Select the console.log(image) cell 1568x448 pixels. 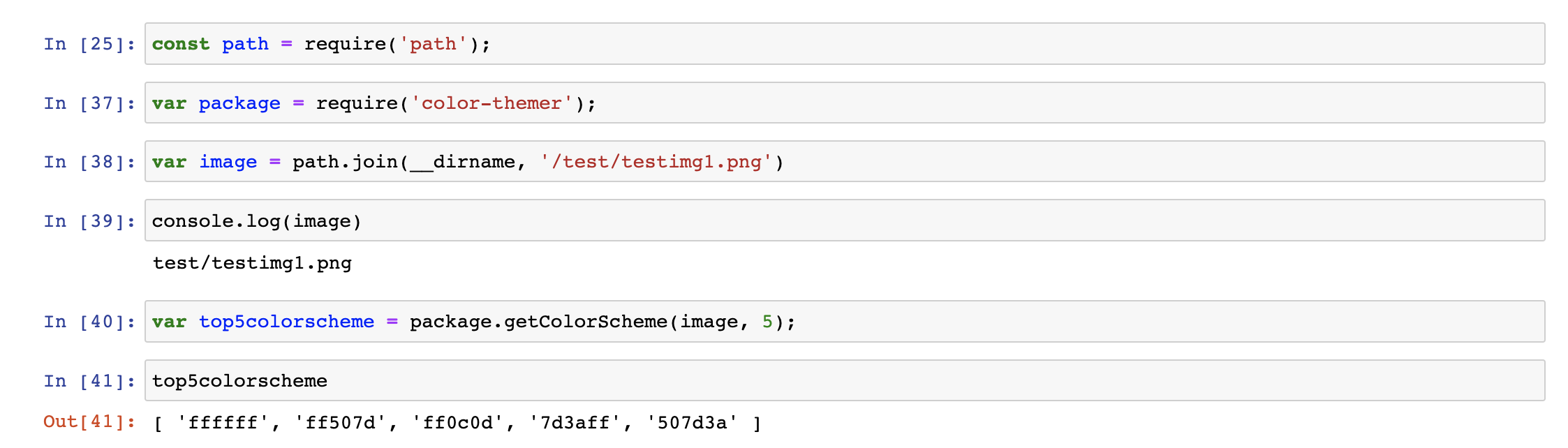845,221
